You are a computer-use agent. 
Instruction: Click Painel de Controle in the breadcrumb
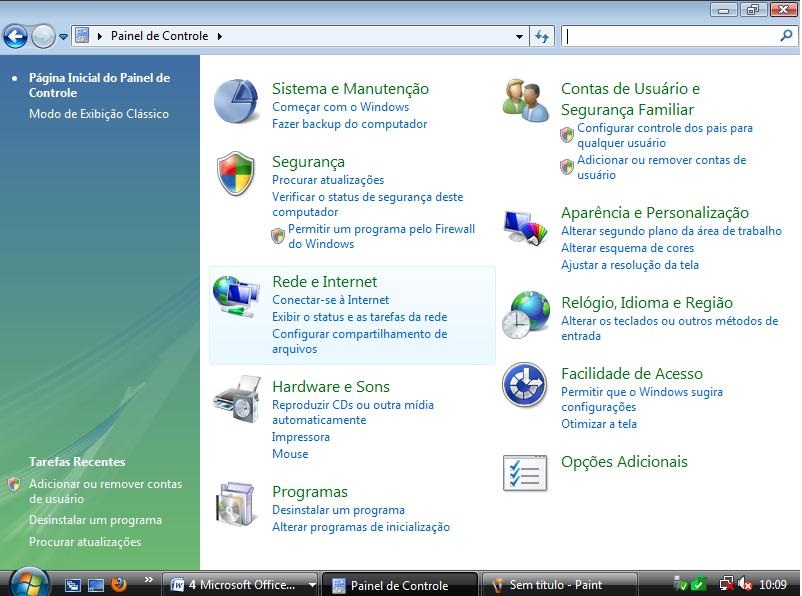click(x=160, y=36)
